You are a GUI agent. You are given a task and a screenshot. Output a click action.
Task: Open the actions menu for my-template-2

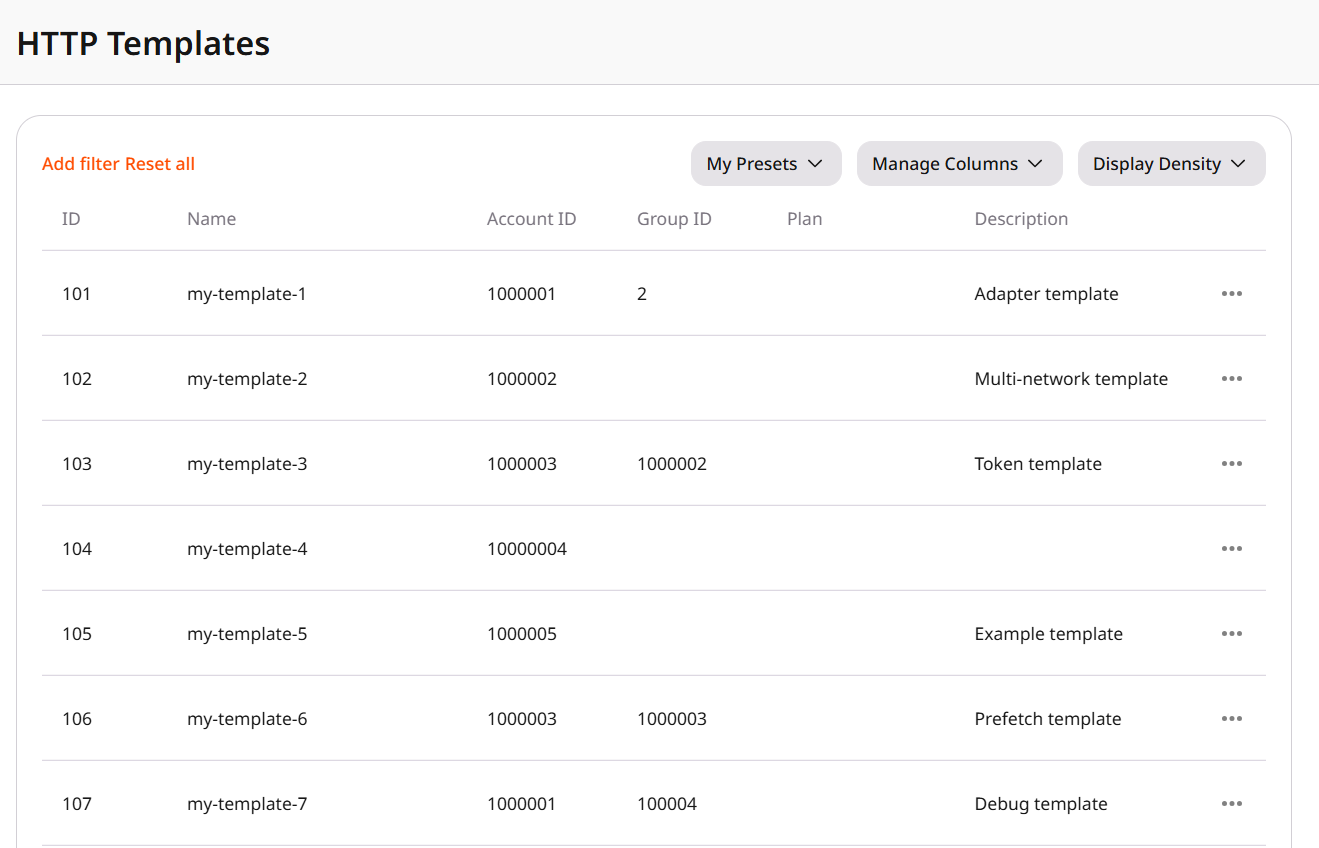[x=1232, y=378]
